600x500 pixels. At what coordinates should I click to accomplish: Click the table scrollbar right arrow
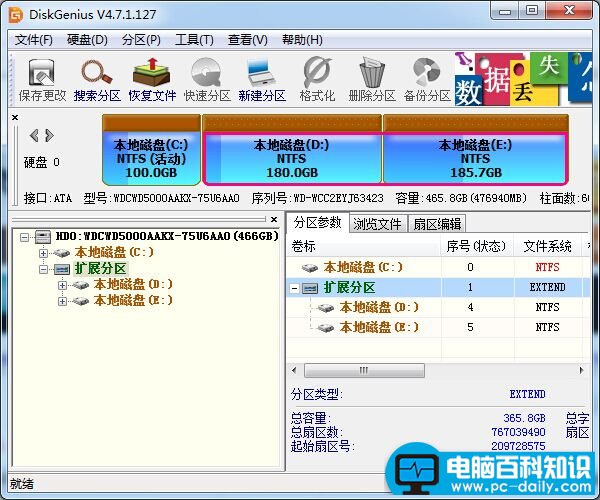(581, 370)
